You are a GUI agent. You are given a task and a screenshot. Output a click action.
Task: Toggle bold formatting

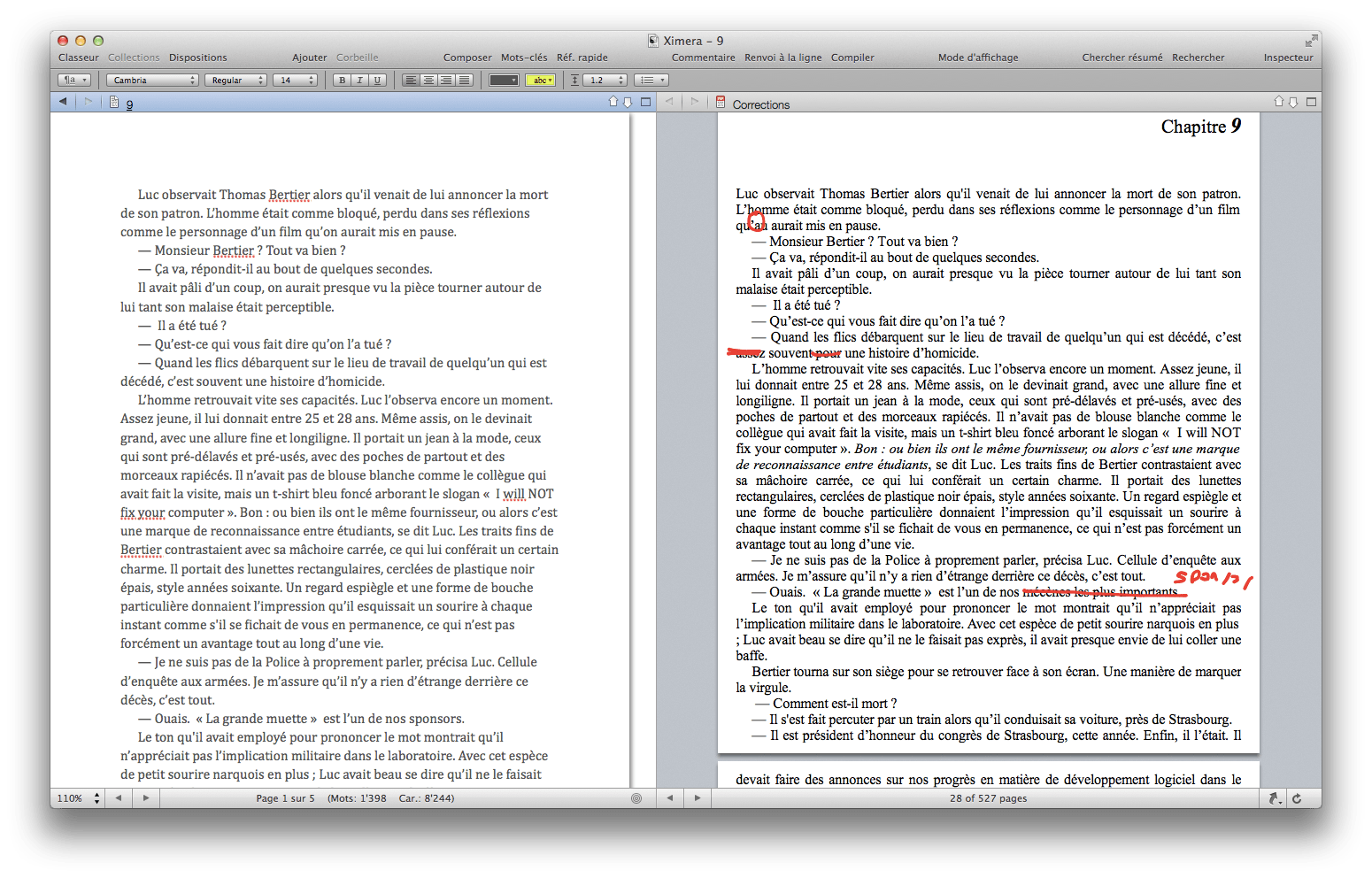(343, 81)
